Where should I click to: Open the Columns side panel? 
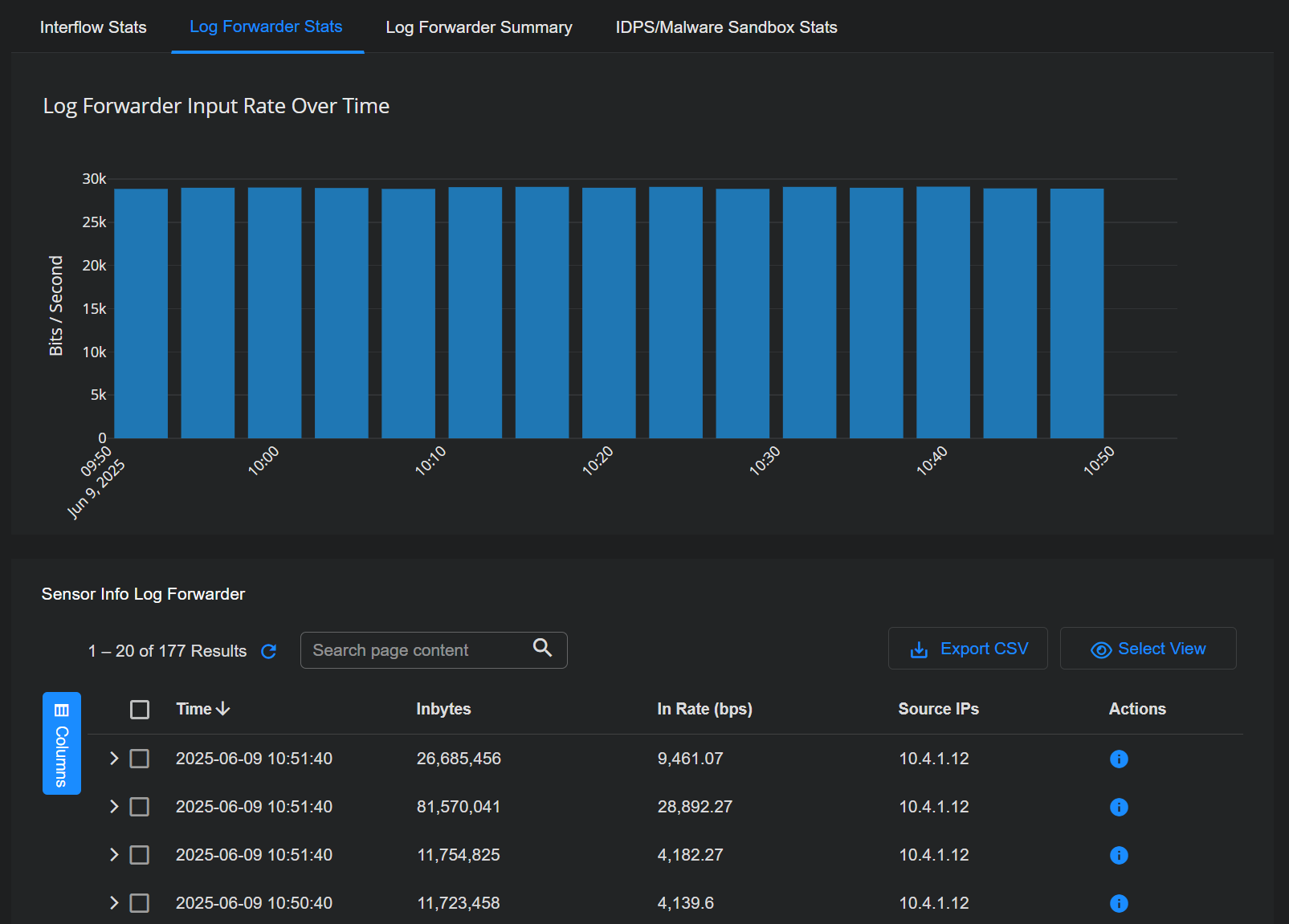(x=61, y=743)
